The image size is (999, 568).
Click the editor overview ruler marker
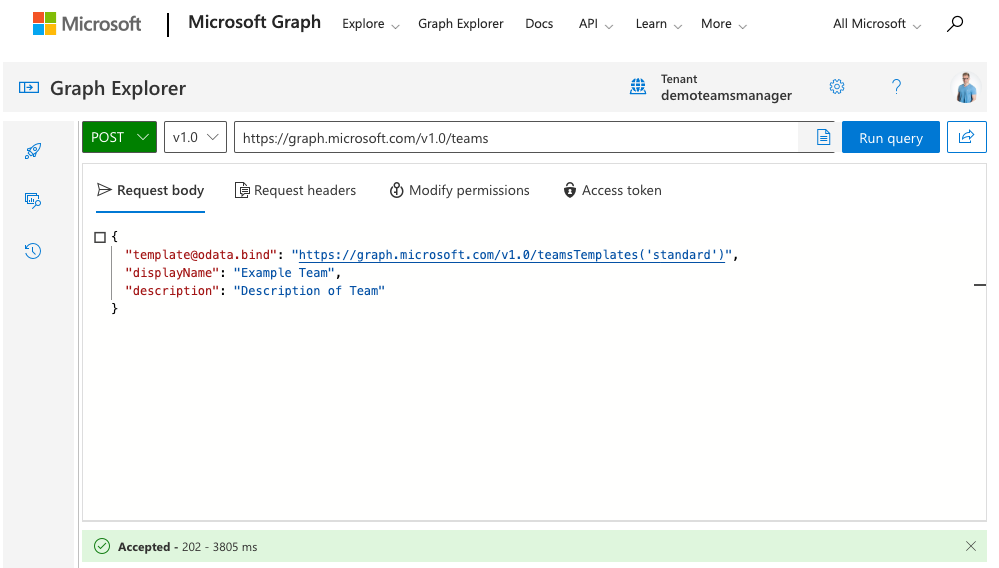click(x=980, y=285)
